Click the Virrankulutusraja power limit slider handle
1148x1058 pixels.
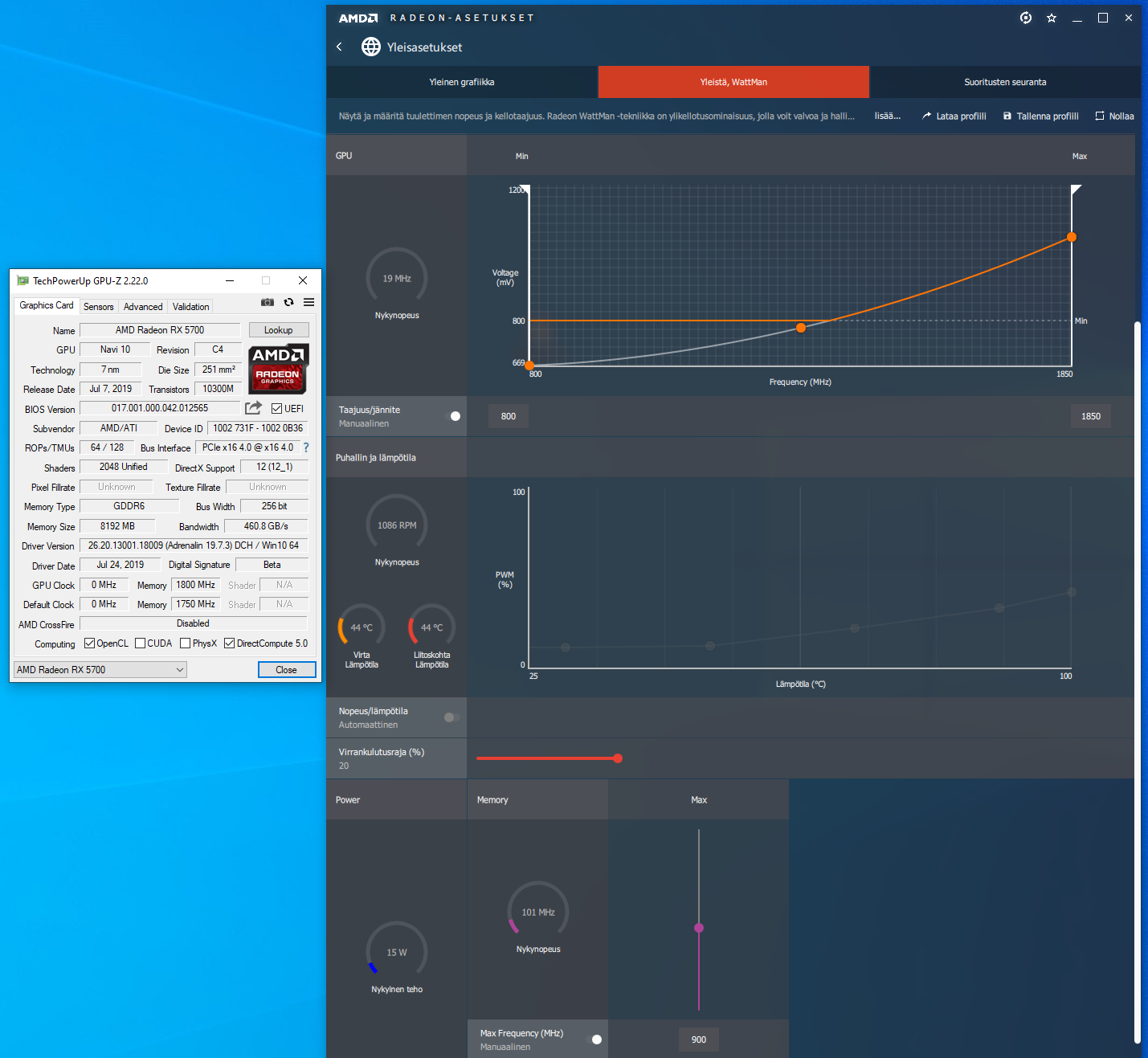[618, 758]
